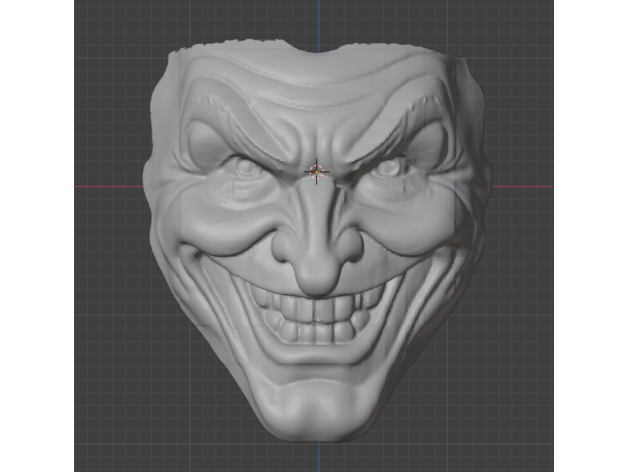Click the blue Z-axis line above the mask
The width and height of the screenshot is (628, 472).
[318, 22]
